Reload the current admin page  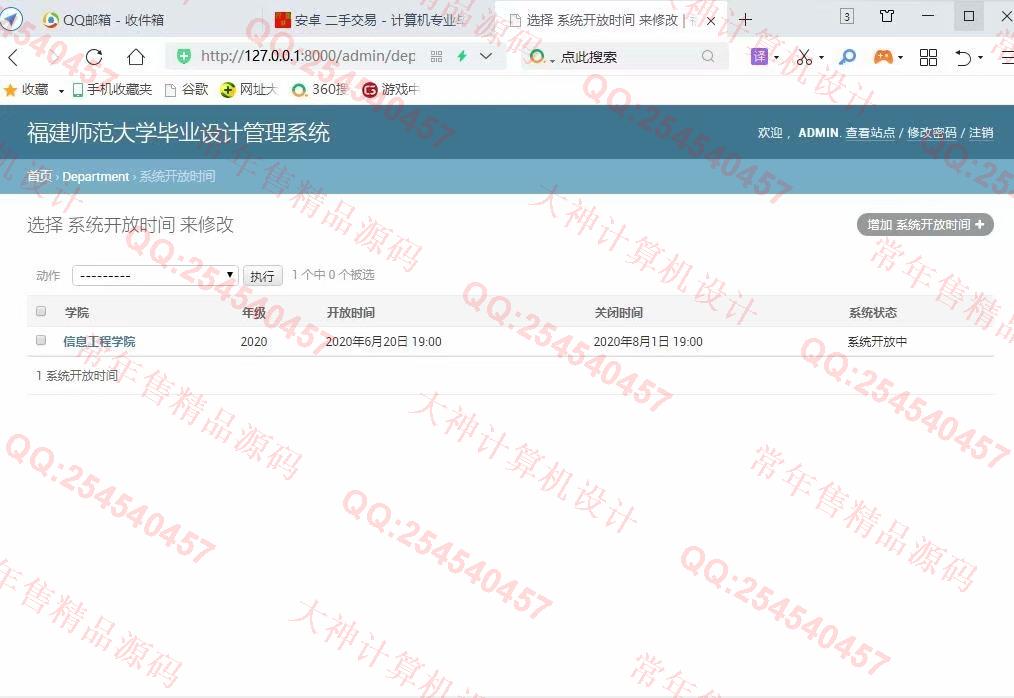[94, 57]
